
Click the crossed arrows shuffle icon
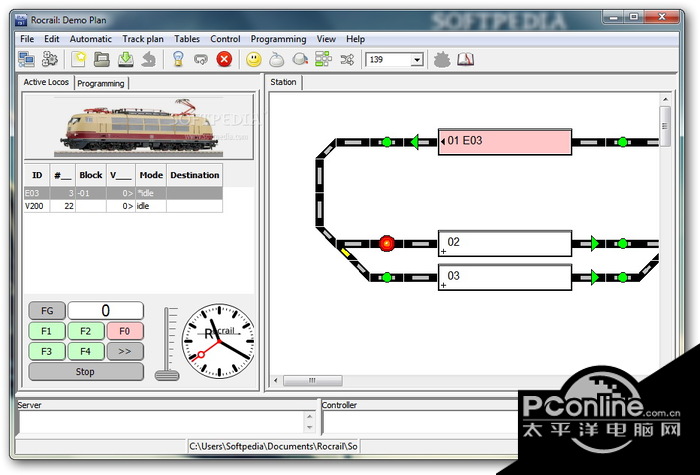pos(347,59)
